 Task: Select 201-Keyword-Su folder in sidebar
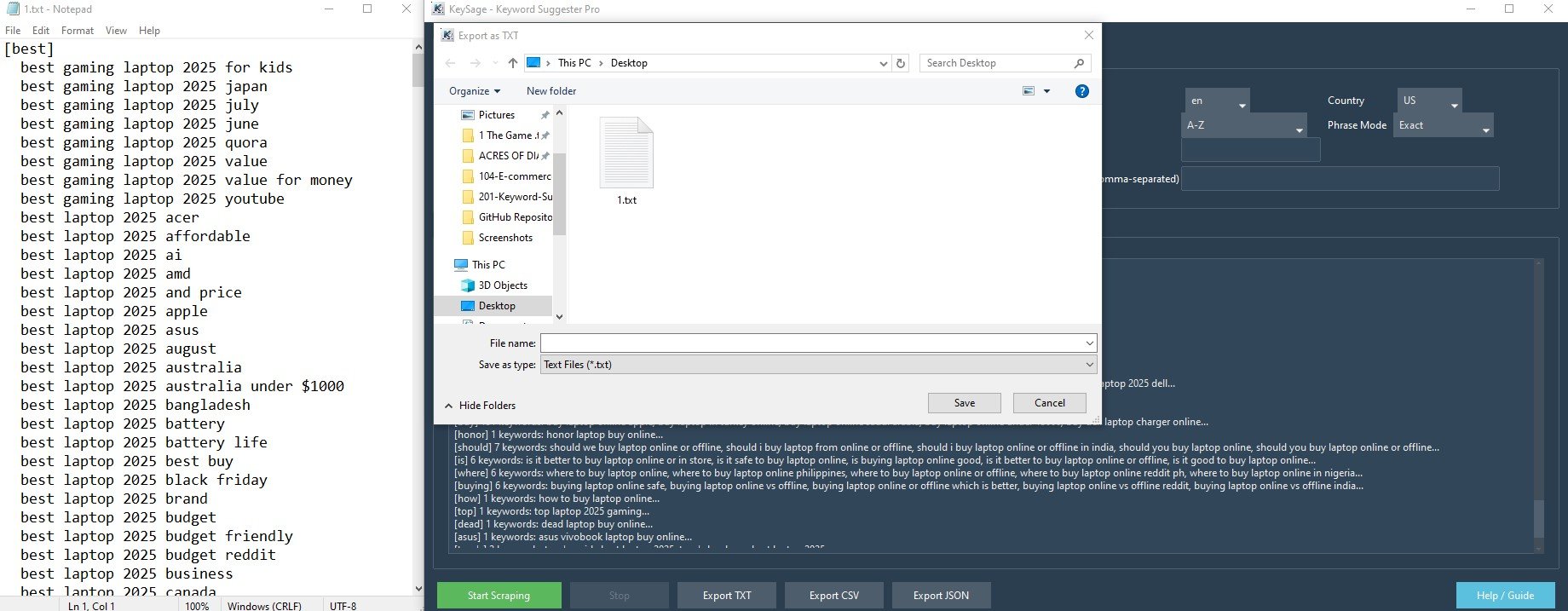pyautogui.click(x=506, y=197)
